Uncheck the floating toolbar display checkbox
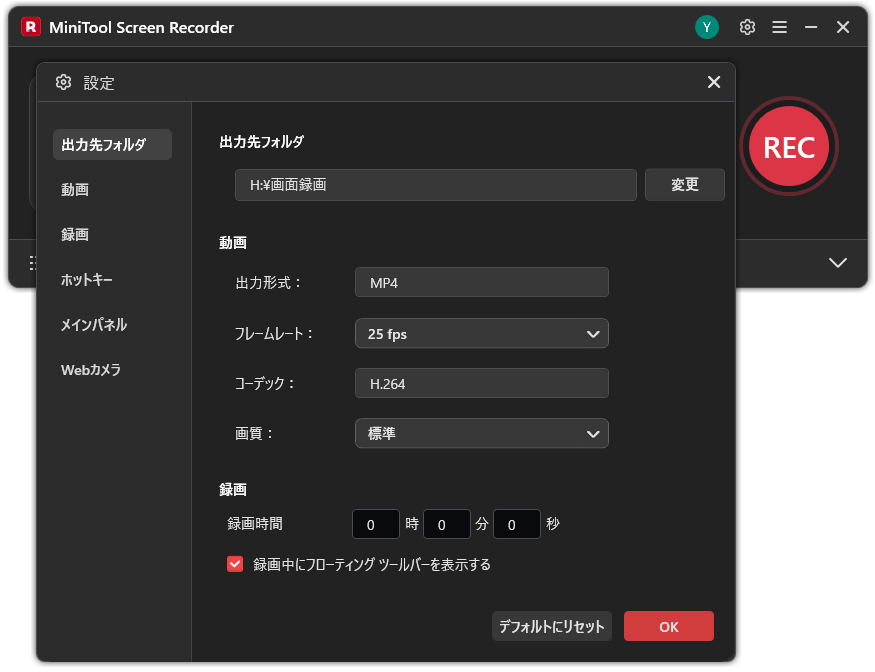This screenshot has width=875, height=672. [x=235, y=564]
